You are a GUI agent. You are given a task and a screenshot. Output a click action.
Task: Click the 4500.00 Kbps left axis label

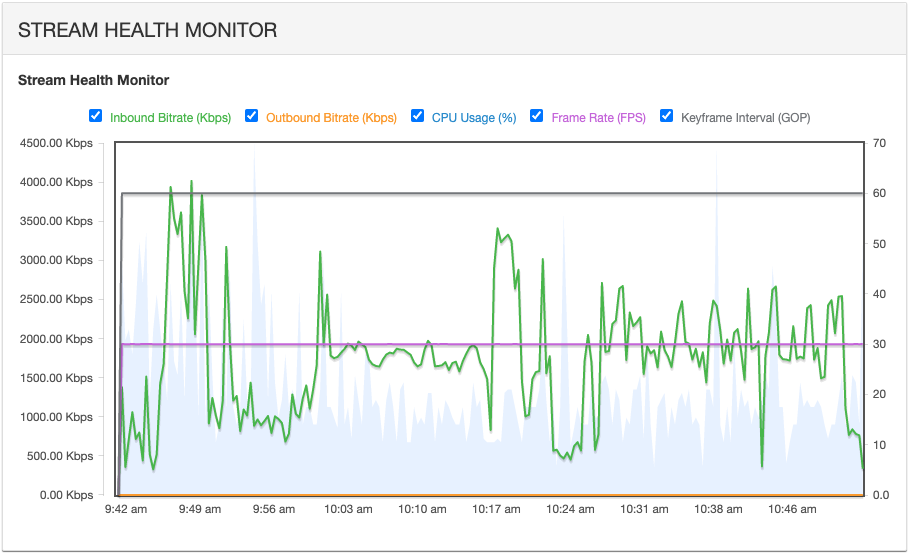56,143
